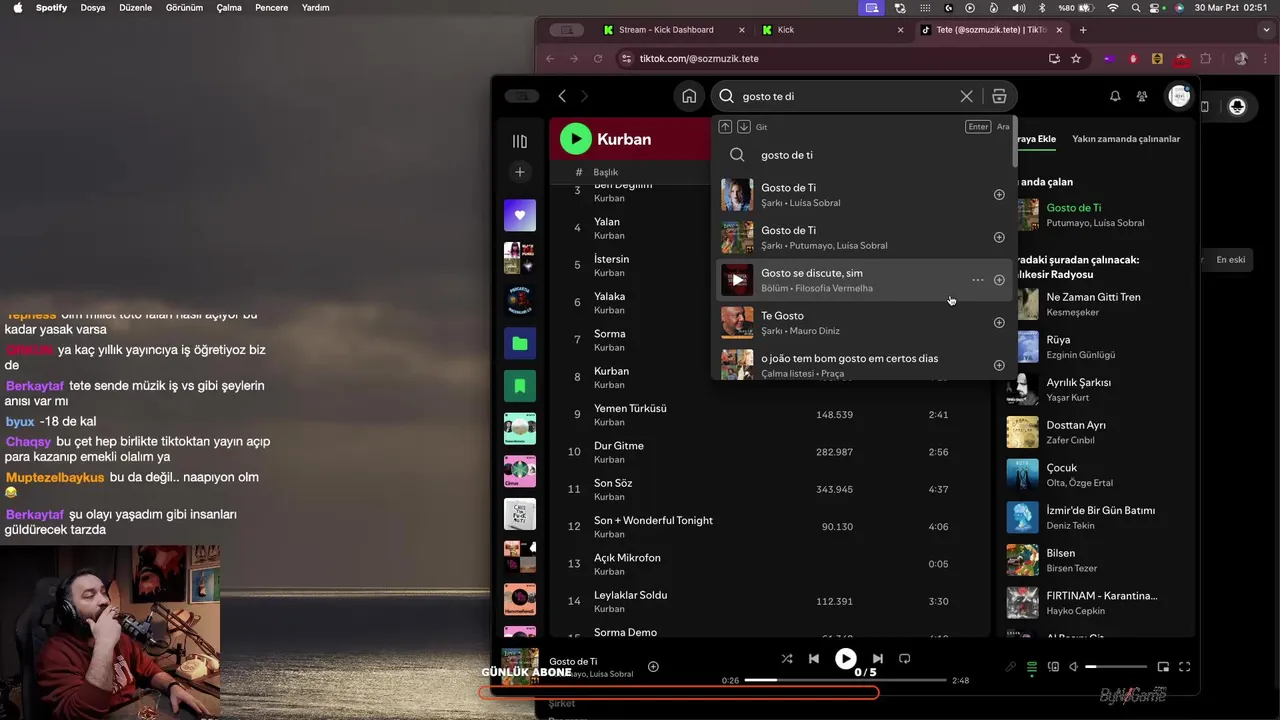Open a new browser tab with plus

tap(1083, 30)
